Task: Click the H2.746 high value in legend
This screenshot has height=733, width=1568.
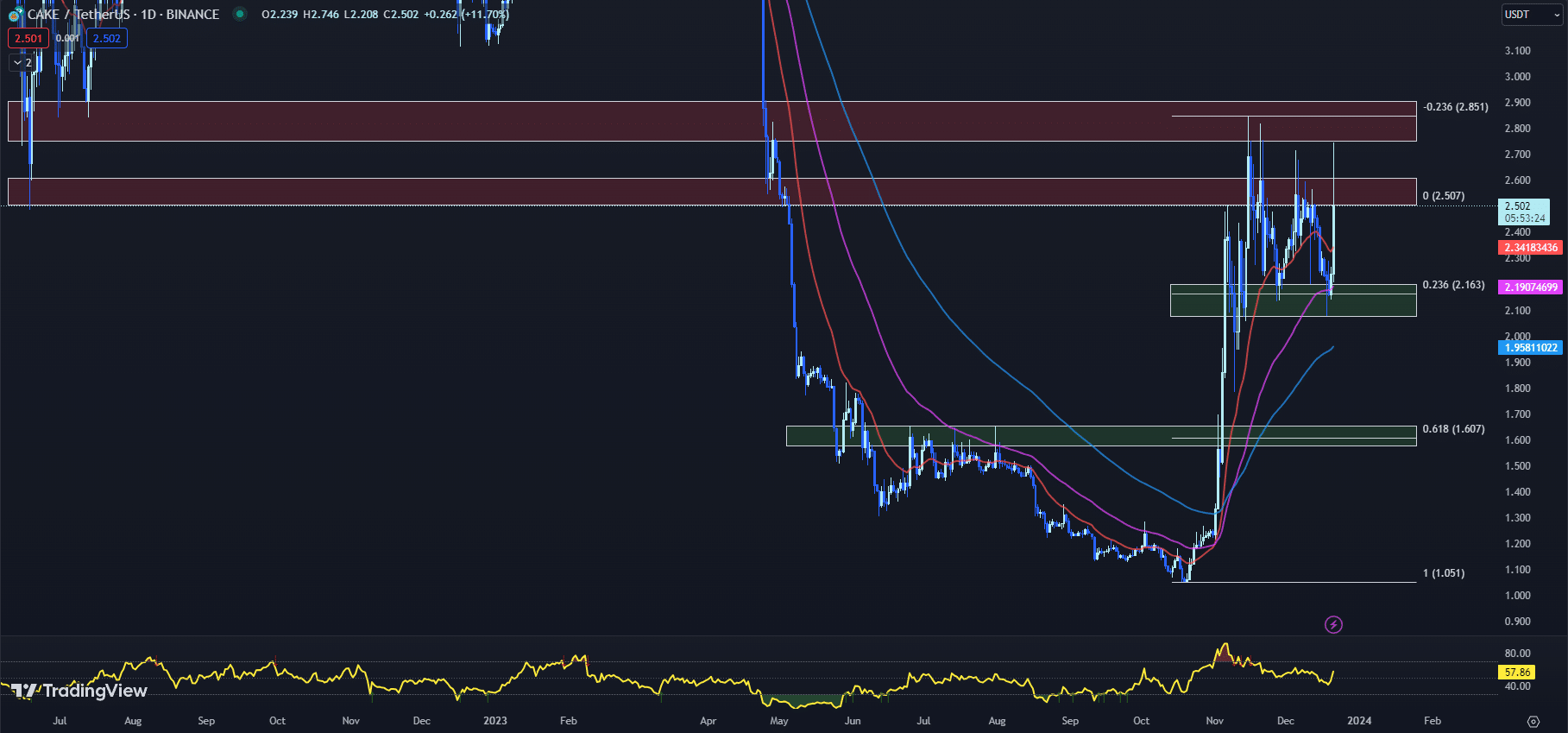Action: click(x=321, y=15)
